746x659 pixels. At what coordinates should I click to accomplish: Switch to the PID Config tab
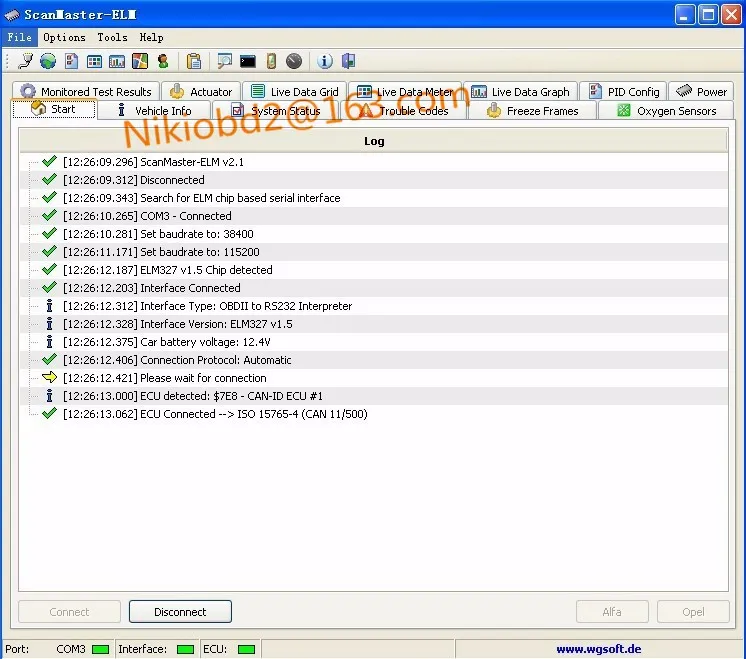624,91
